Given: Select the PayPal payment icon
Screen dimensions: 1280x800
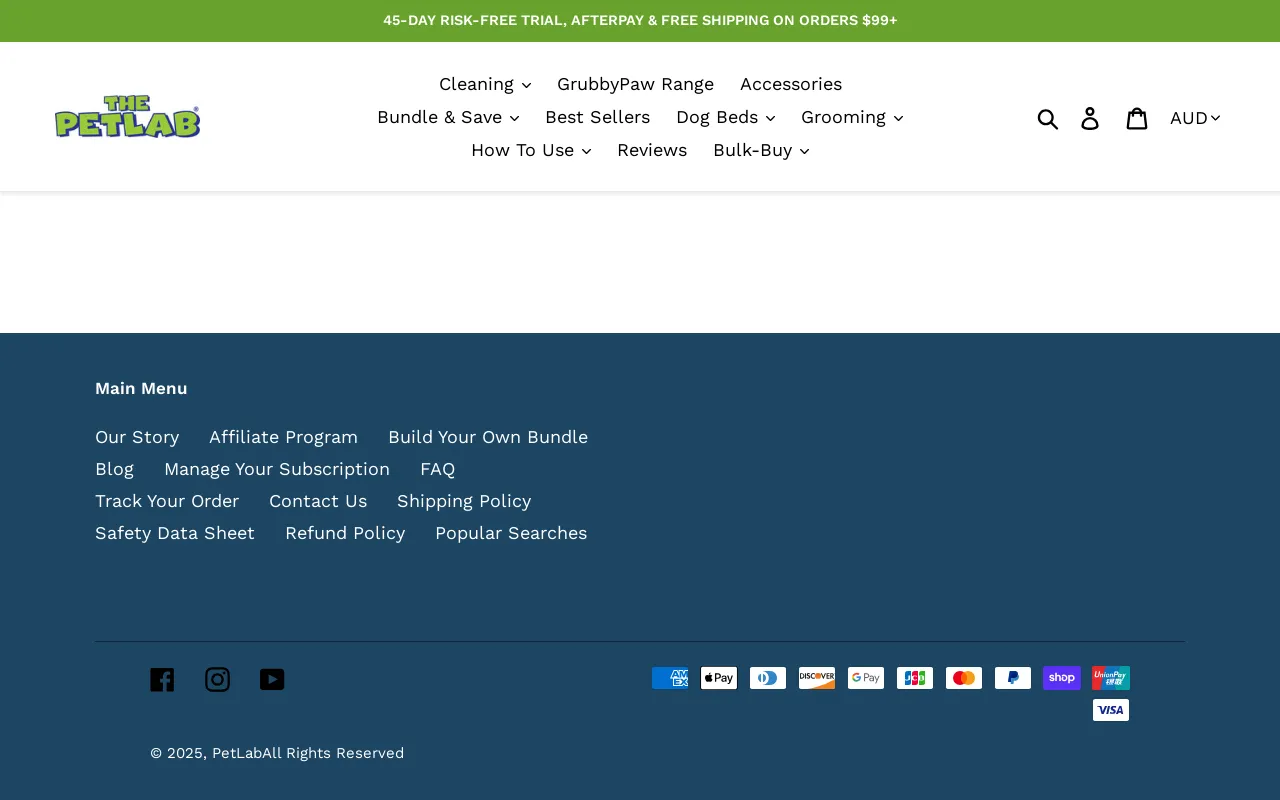Looking at the screenshot, I should pyautogui.click(x=1012, y=677).
